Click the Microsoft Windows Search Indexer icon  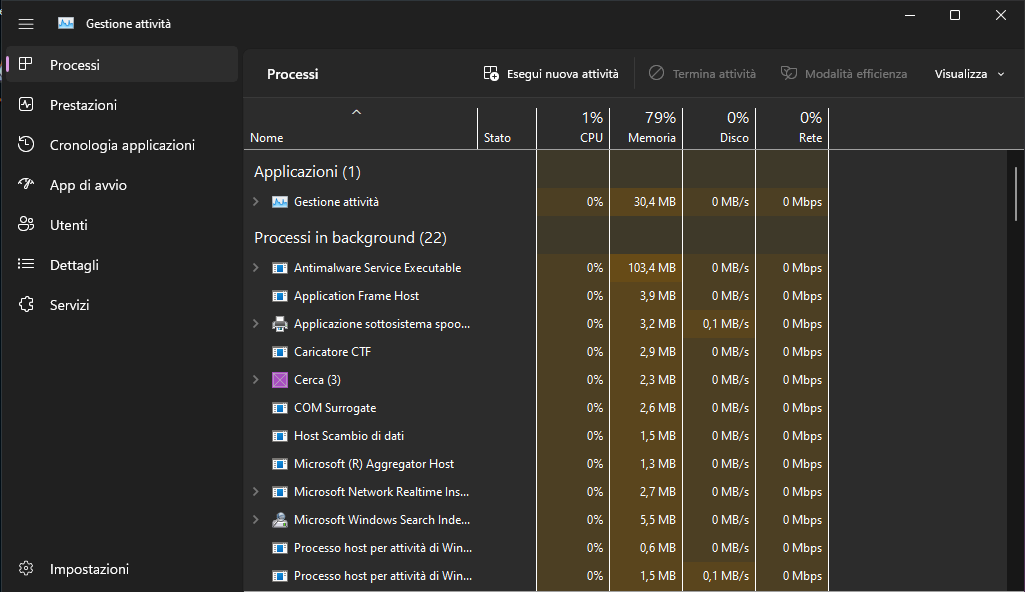280,520
